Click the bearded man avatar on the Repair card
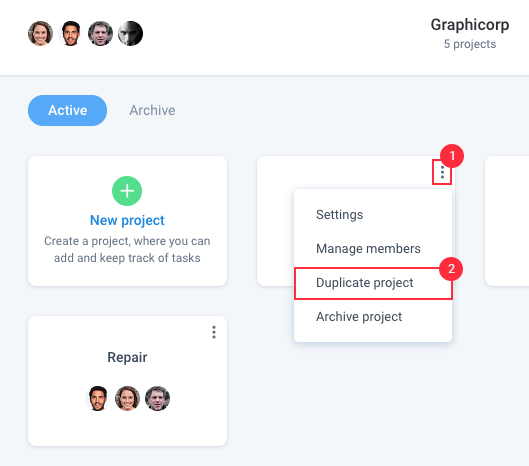 [x=98, y=399]
